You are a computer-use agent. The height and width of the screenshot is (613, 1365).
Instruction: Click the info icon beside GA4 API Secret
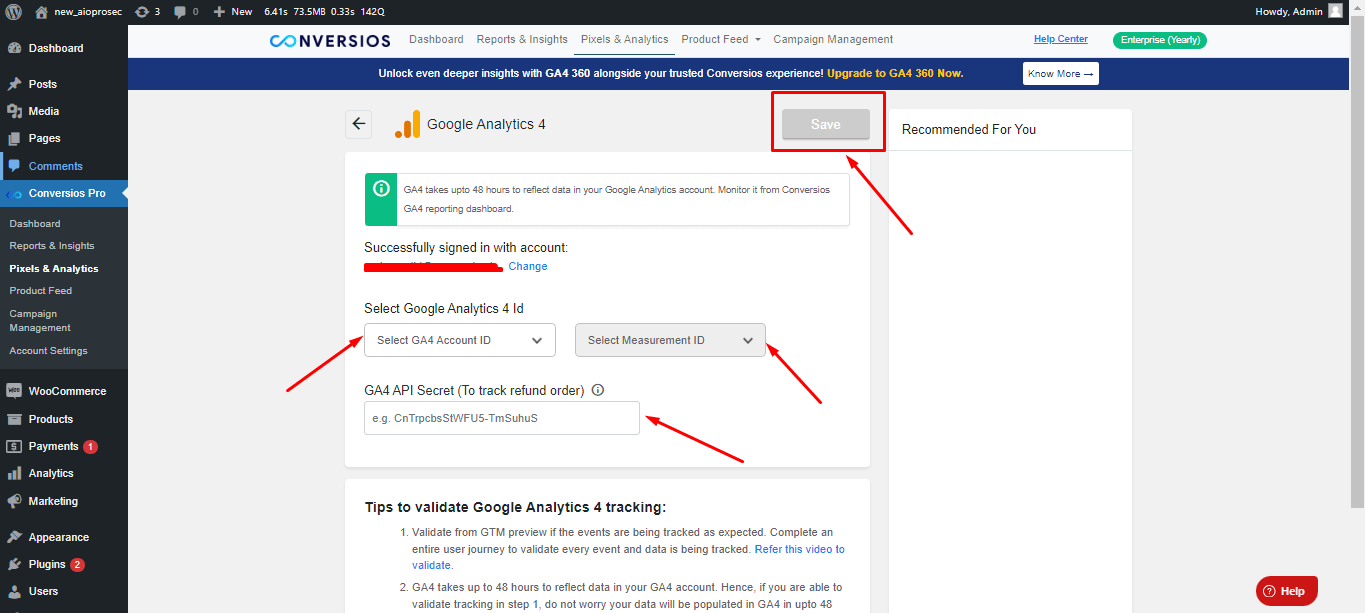[599, 391]
